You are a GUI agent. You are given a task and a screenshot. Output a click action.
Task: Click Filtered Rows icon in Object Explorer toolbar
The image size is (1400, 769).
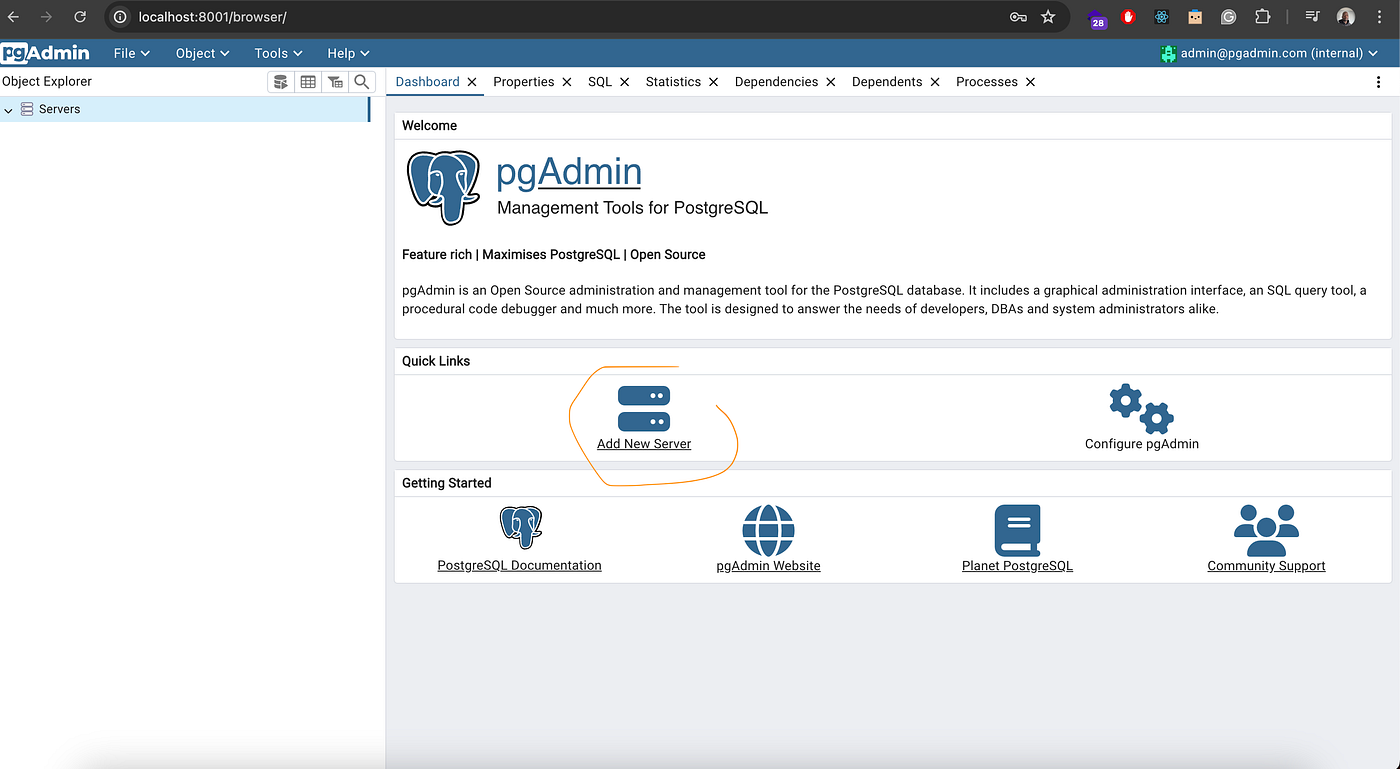[335, 82]
